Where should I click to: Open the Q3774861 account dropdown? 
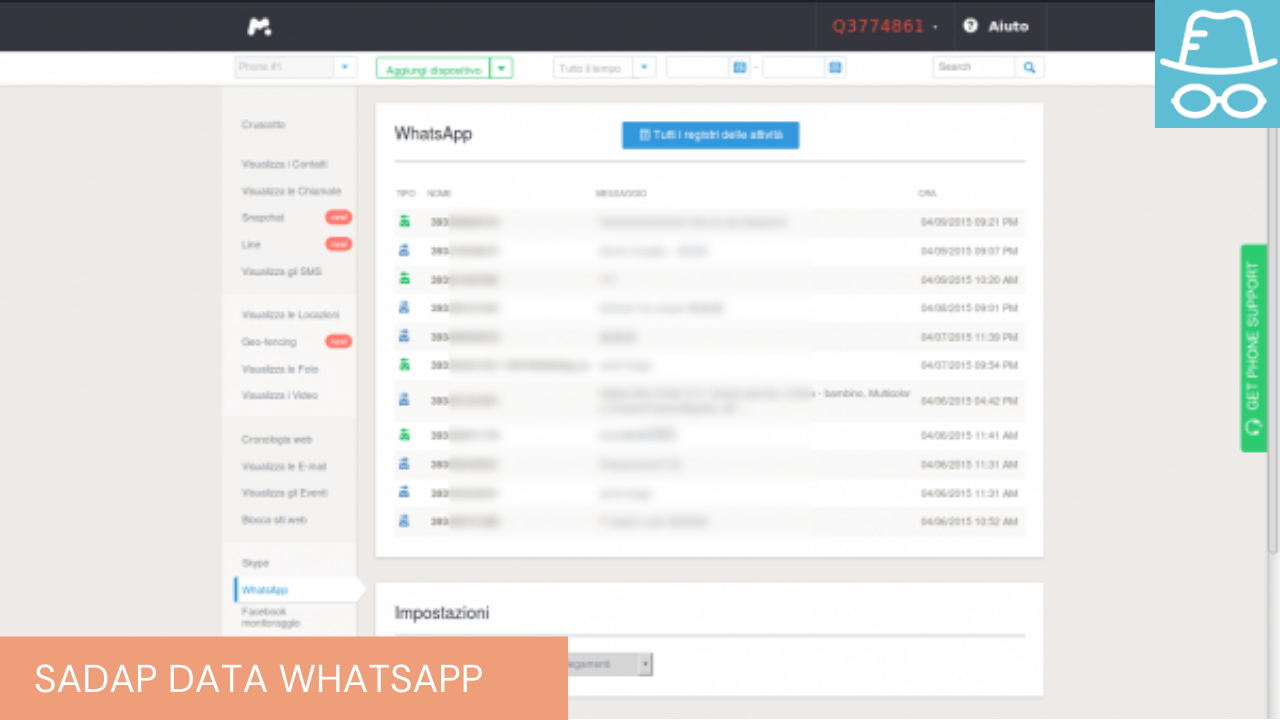pyautogui.click(x=885, y=26)
